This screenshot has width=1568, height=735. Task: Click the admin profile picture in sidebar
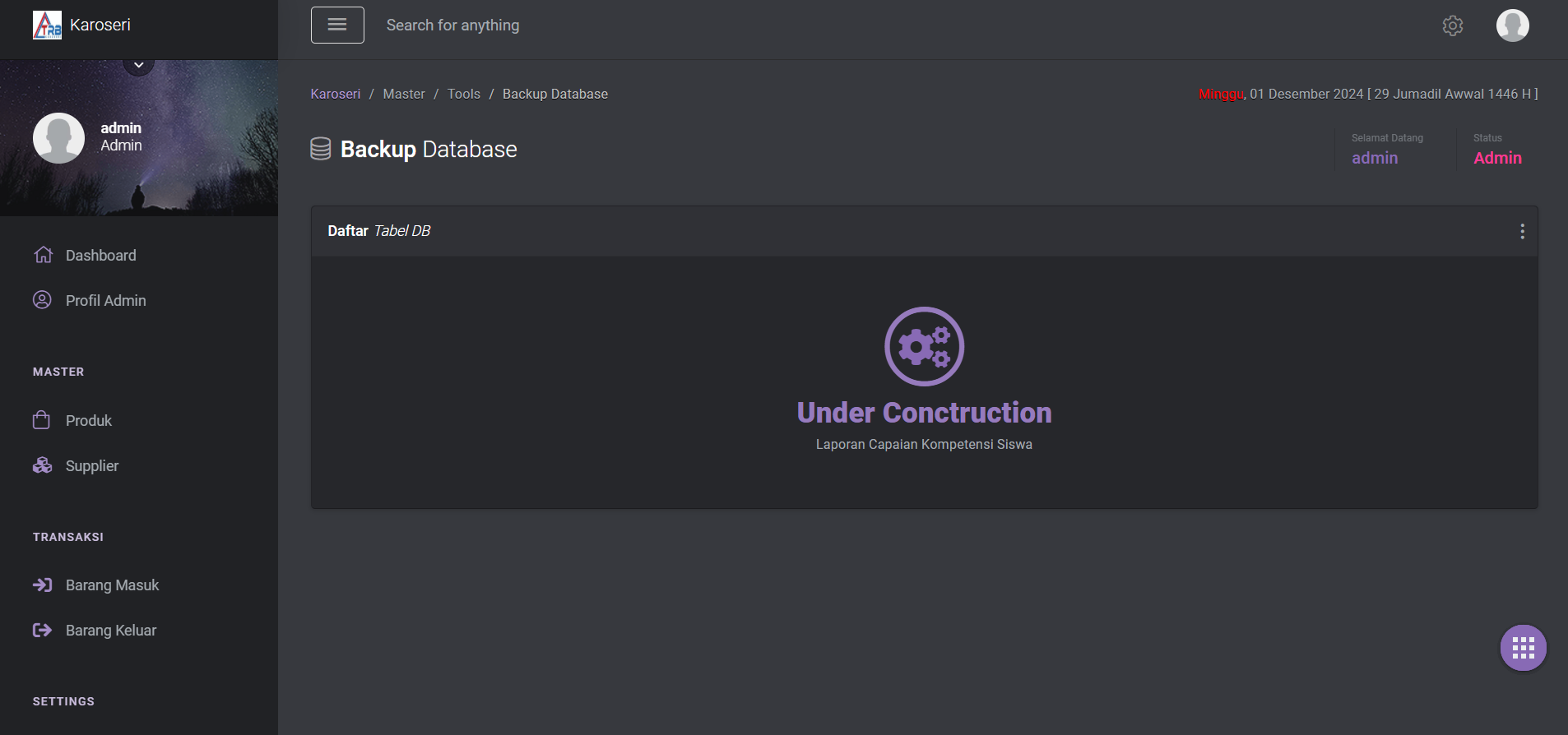[58, 137]
